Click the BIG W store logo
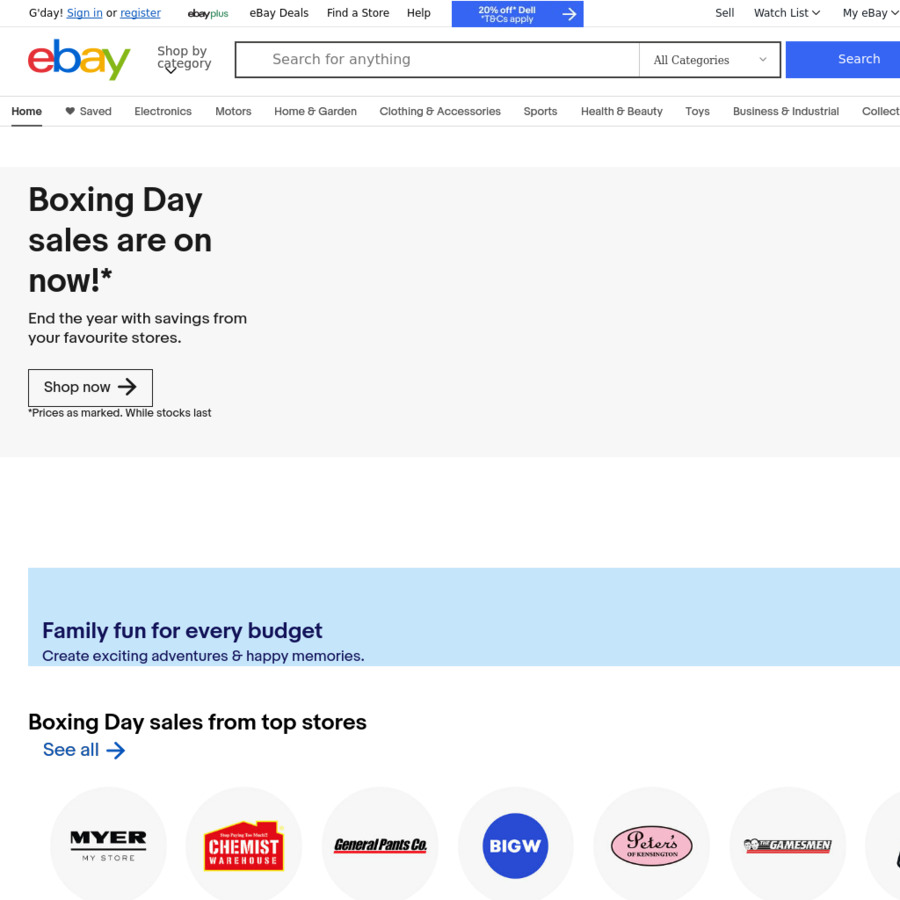Screen dimensions: 900x900 (x=516, y=843)
